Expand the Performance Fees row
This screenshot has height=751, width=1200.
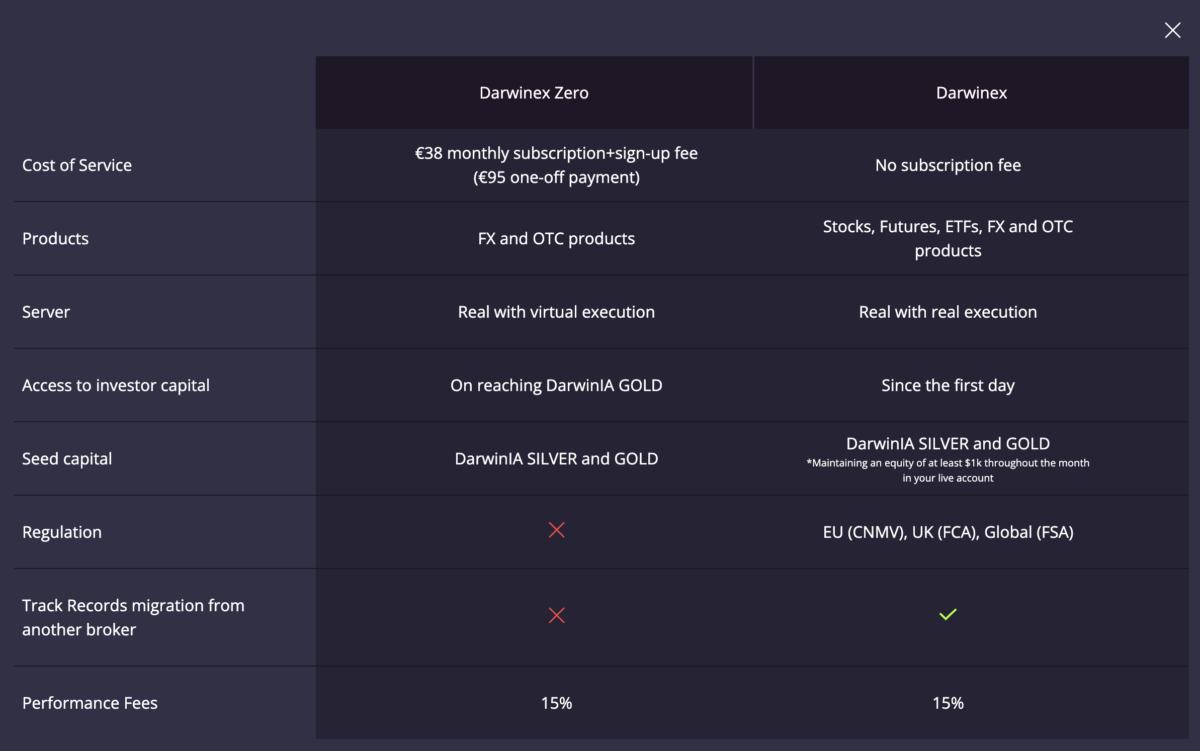[x=89, y=703]
